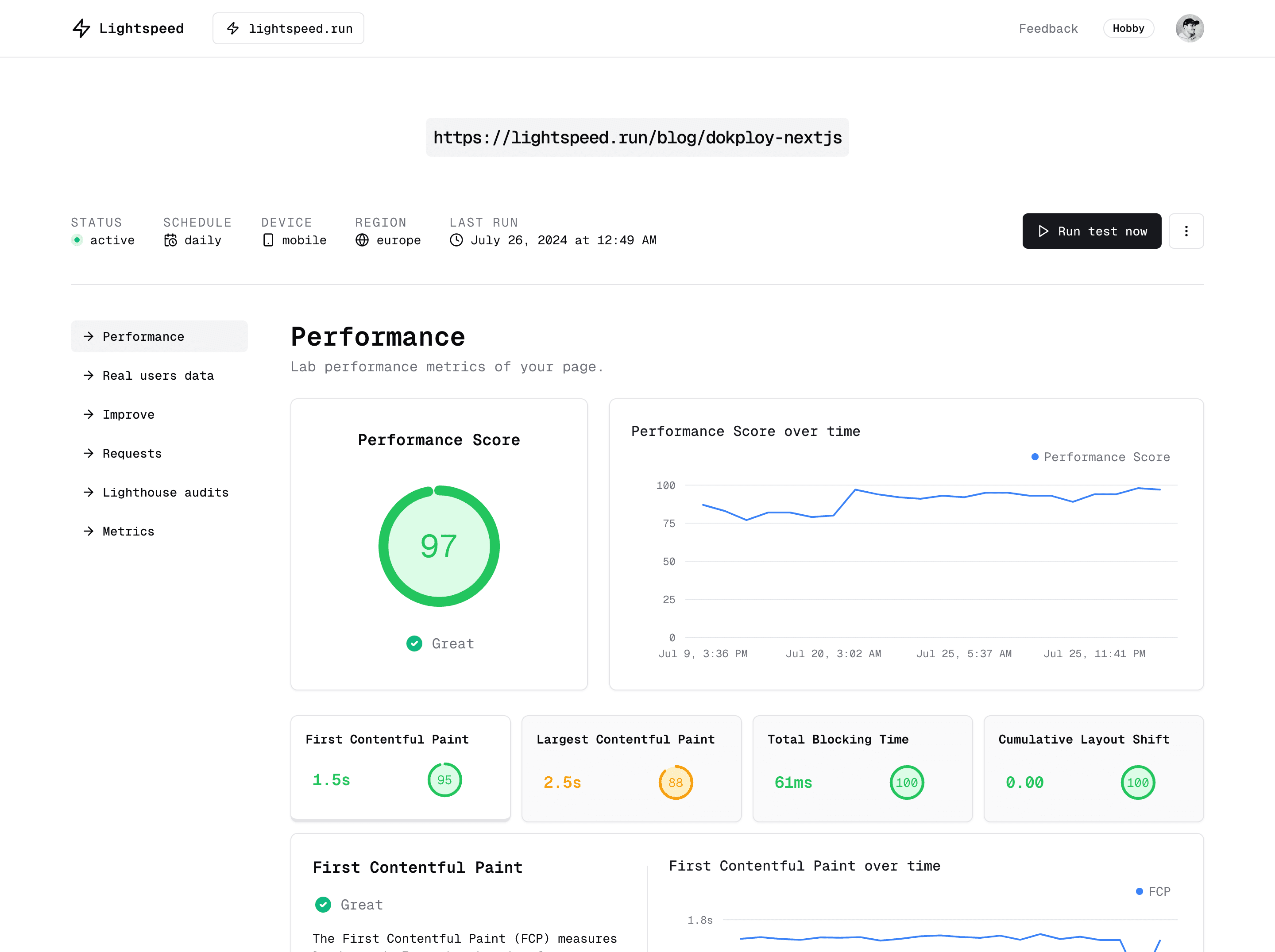The width and height of the screenshot is (1275, 952).
Task: Click the globe icon next to europe region
Action: coord(362,240)
